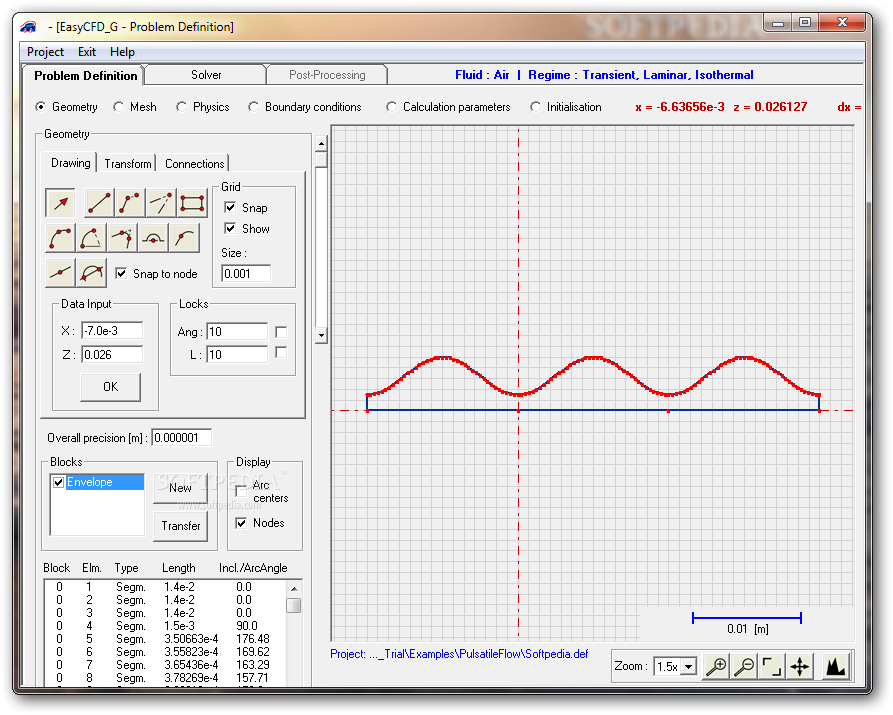The width and height of the screenshot is (893, 715).
Task: Select element row 8 length 3.78269e-4
Action: (165, 678)
